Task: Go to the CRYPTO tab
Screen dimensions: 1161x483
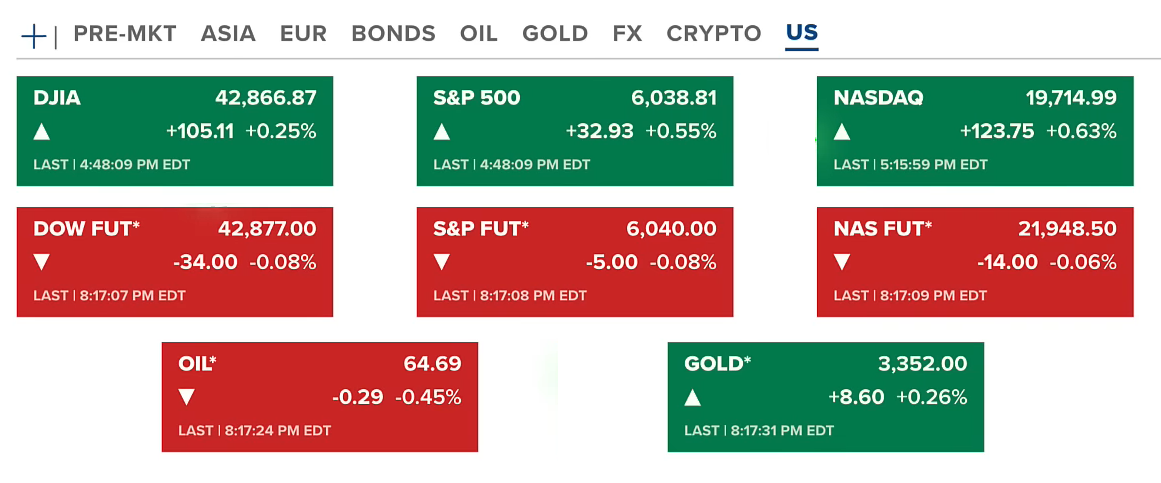Action: [714, 34]
